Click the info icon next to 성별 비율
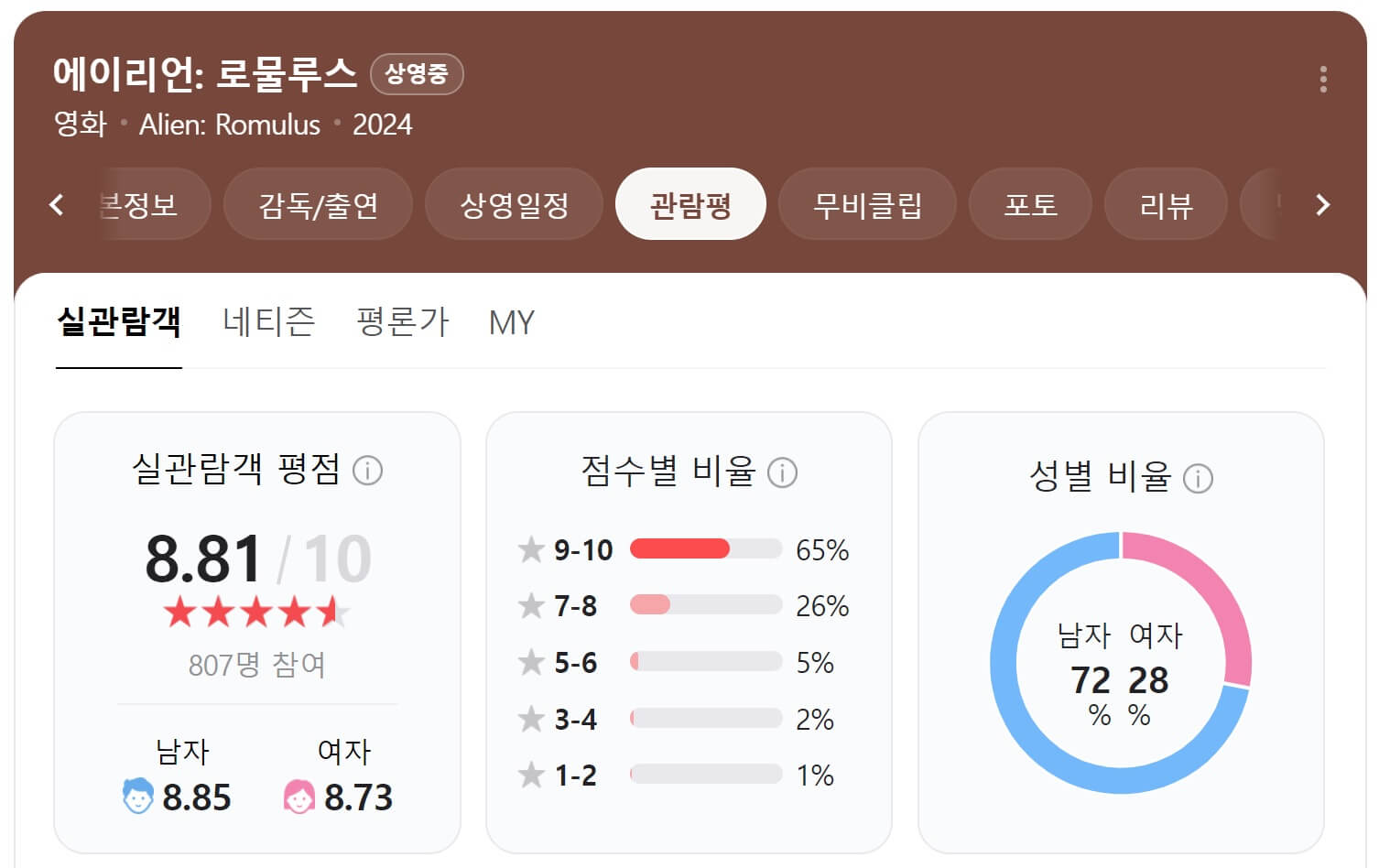 pos(1198,478)
